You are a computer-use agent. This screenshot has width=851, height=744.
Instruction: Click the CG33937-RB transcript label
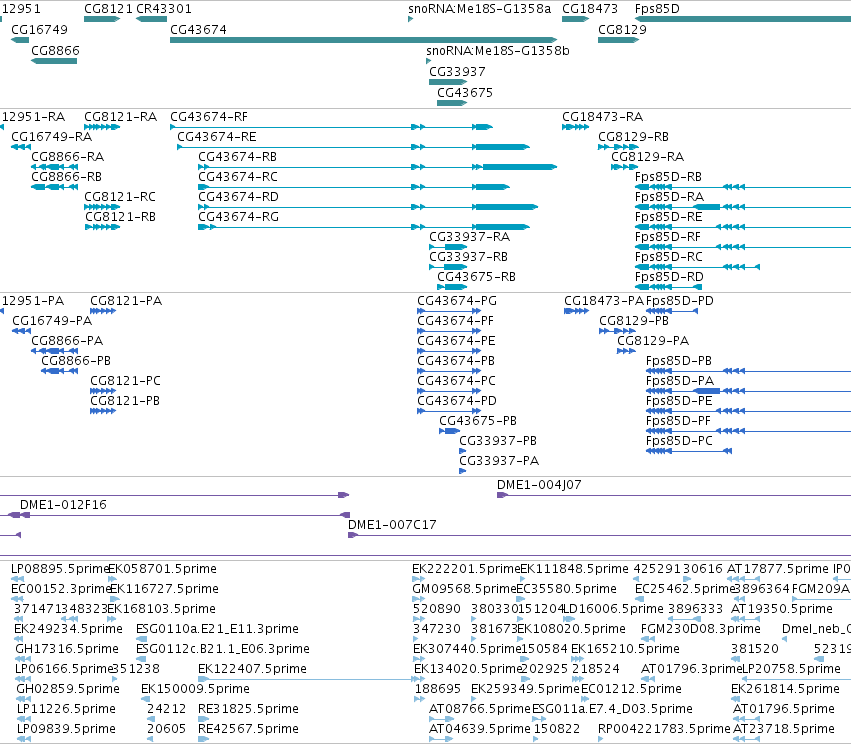(x=468, y=257)
